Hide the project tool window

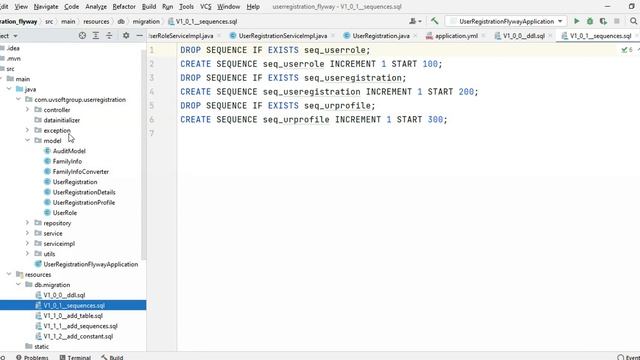tap(139, 36)
